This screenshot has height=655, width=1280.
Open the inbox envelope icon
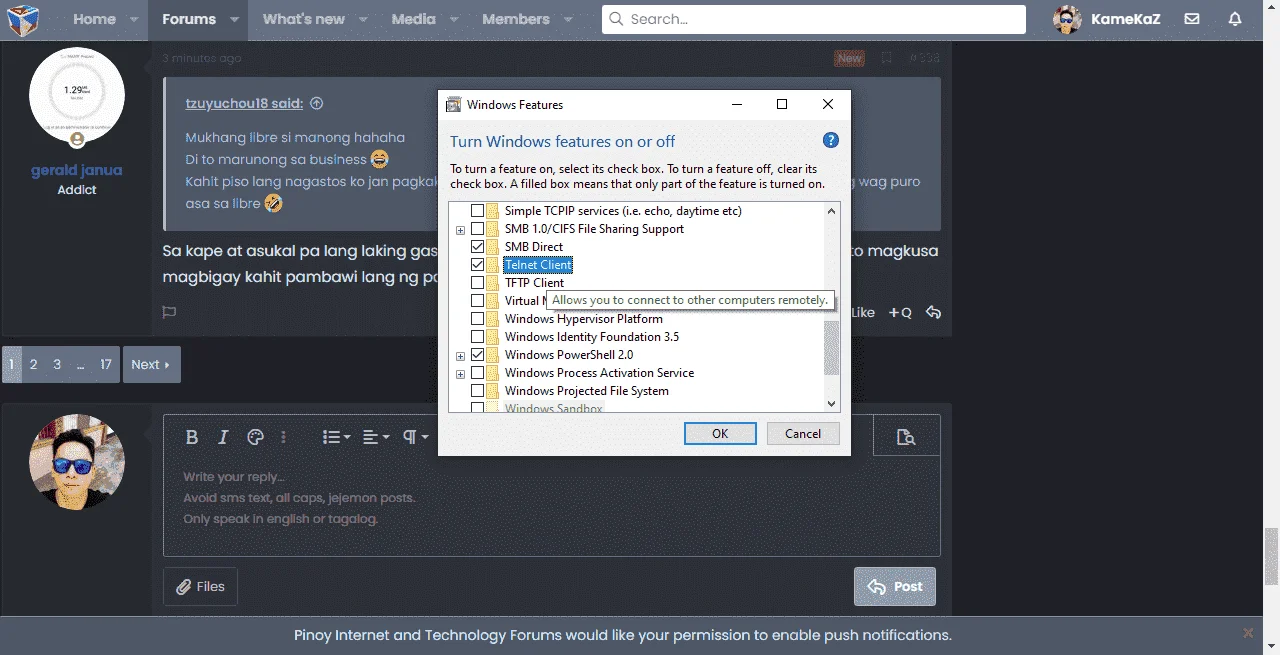1192,19
